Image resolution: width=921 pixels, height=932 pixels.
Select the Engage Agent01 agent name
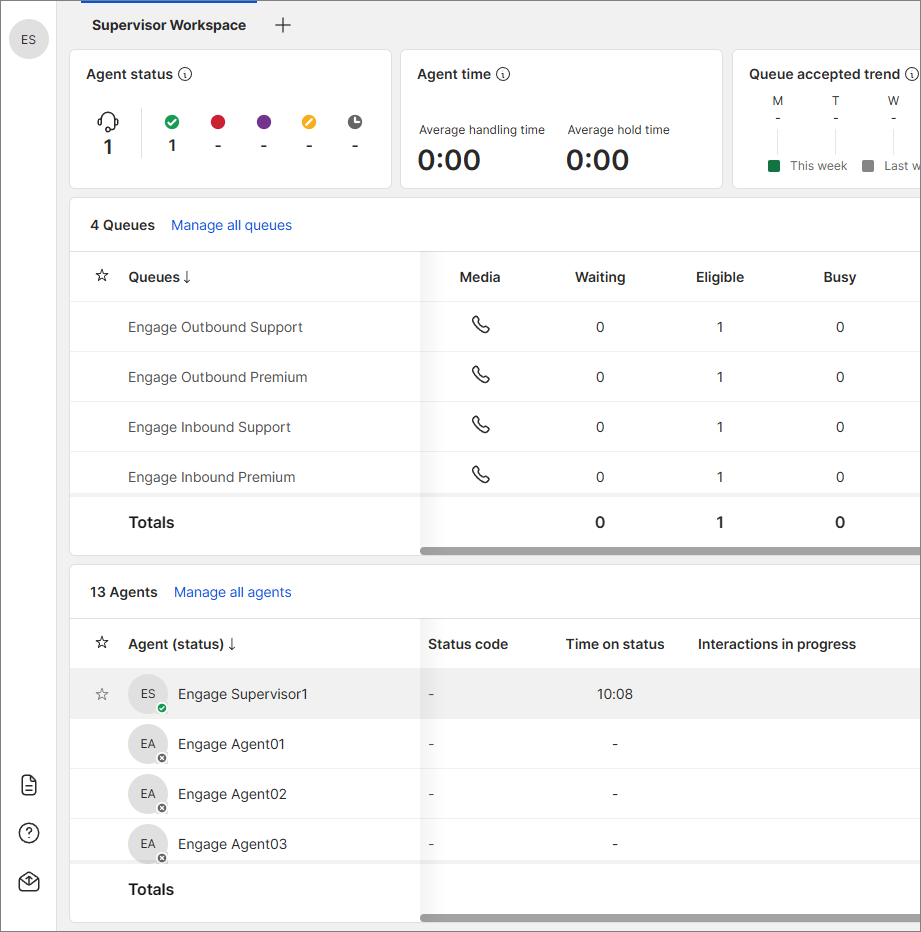pos(231,744)
